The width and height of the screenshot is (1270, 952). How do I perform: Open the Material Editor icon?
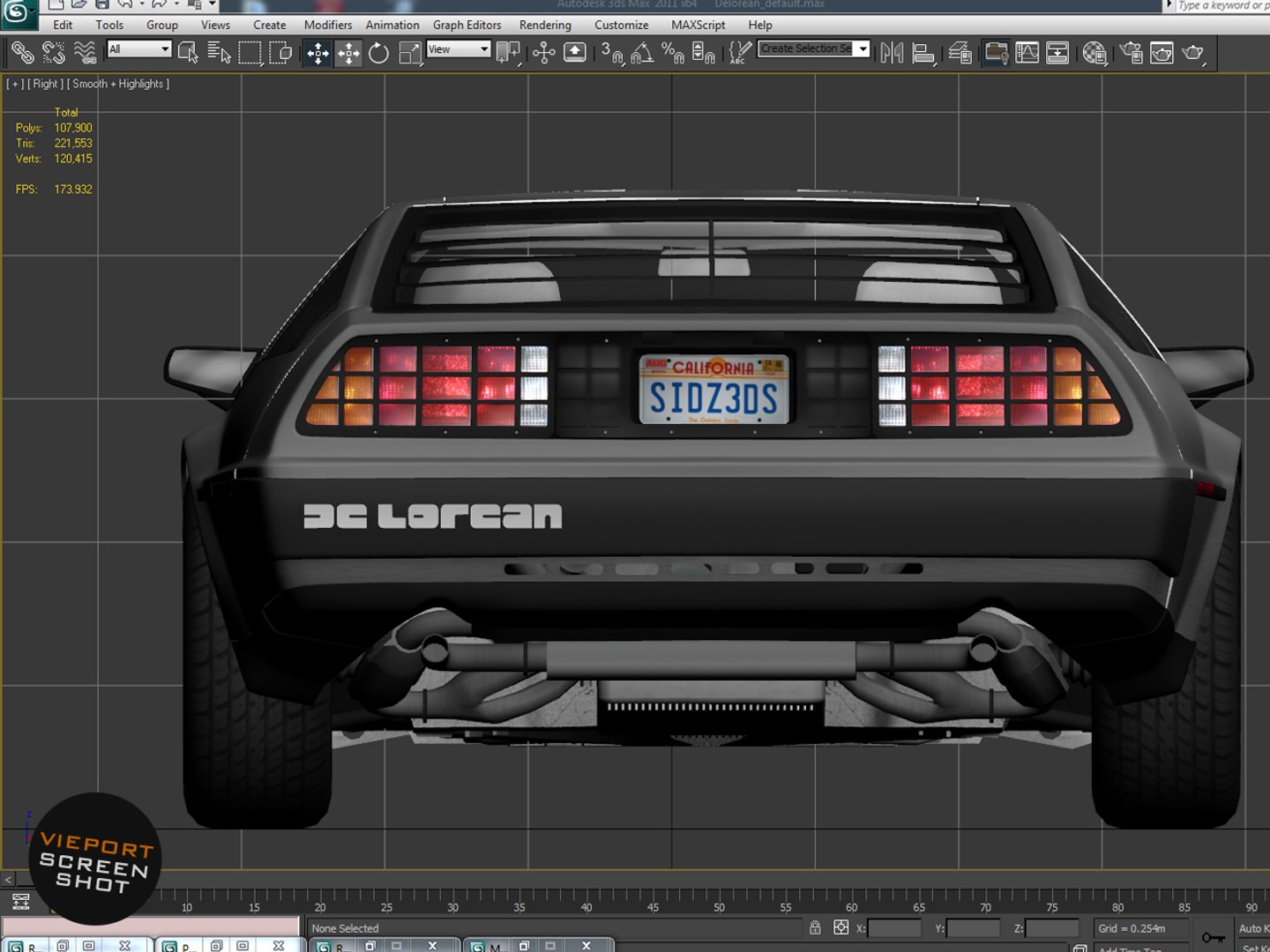(1094, 53)
